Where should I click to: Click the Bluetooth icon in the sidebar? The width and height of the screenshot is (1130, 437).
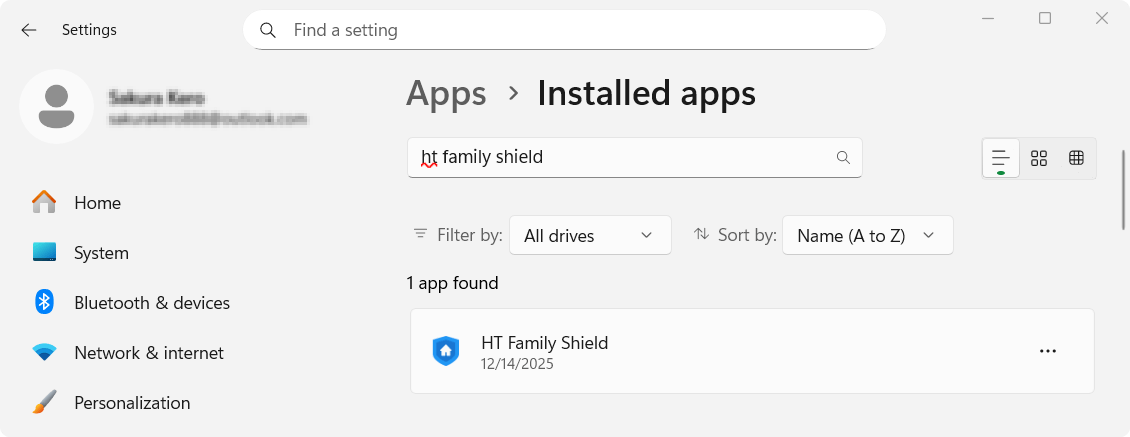(44, 302)
